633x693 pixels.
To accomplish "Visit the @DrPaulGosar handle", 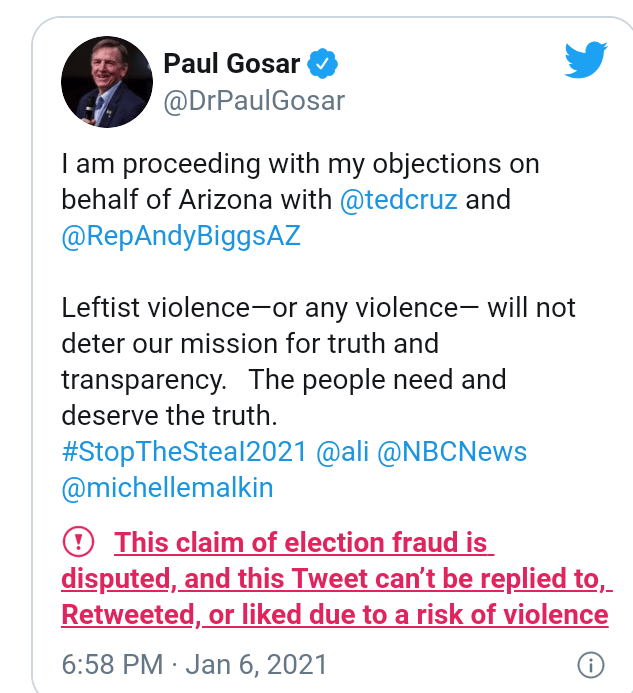I will point(254,100).
